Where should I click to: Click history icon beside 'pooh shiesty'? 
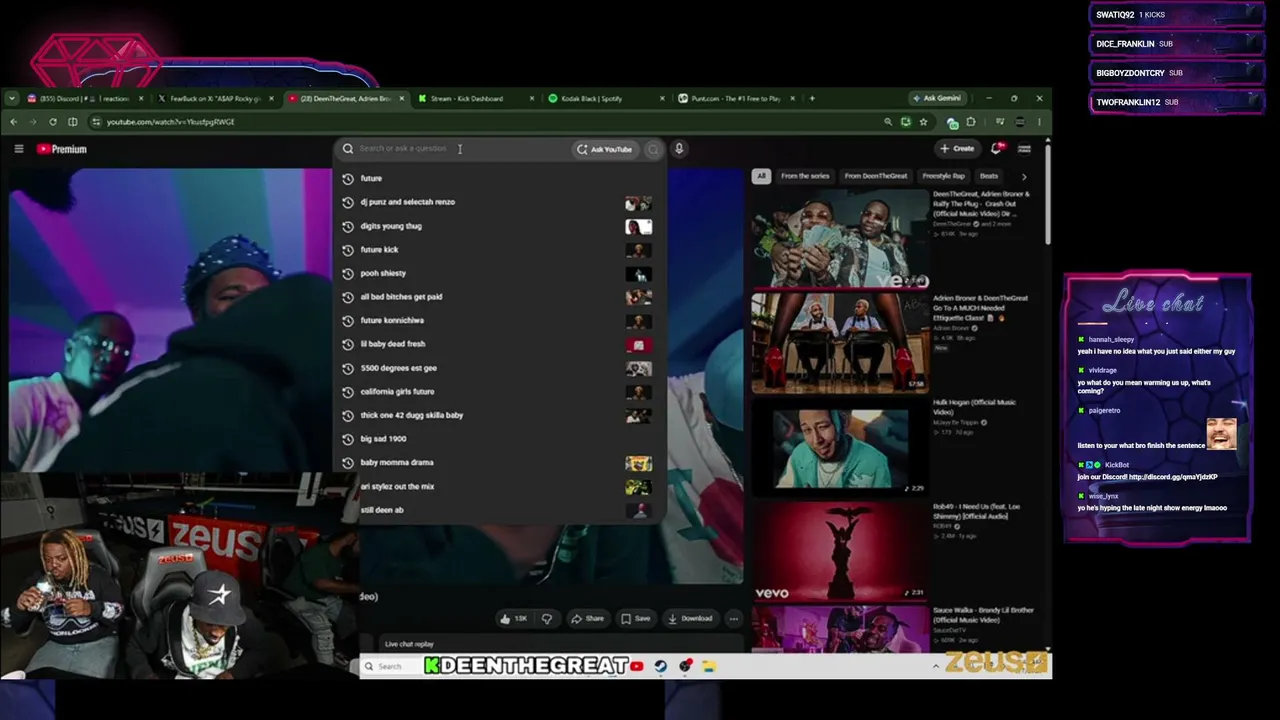(x=348, y=273)
